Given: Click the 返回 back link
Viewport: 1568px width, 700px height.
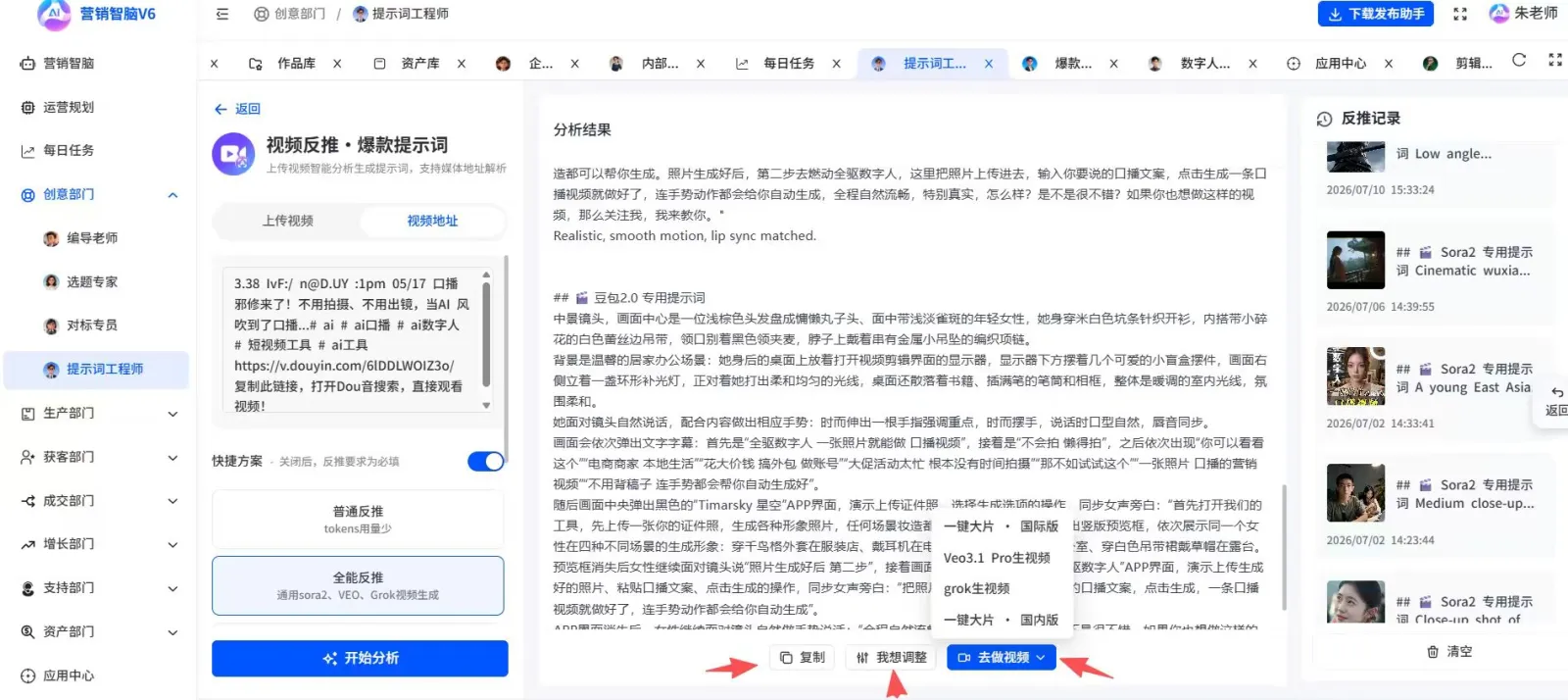Looking at the screenshot, I should (x=237, y=109).
